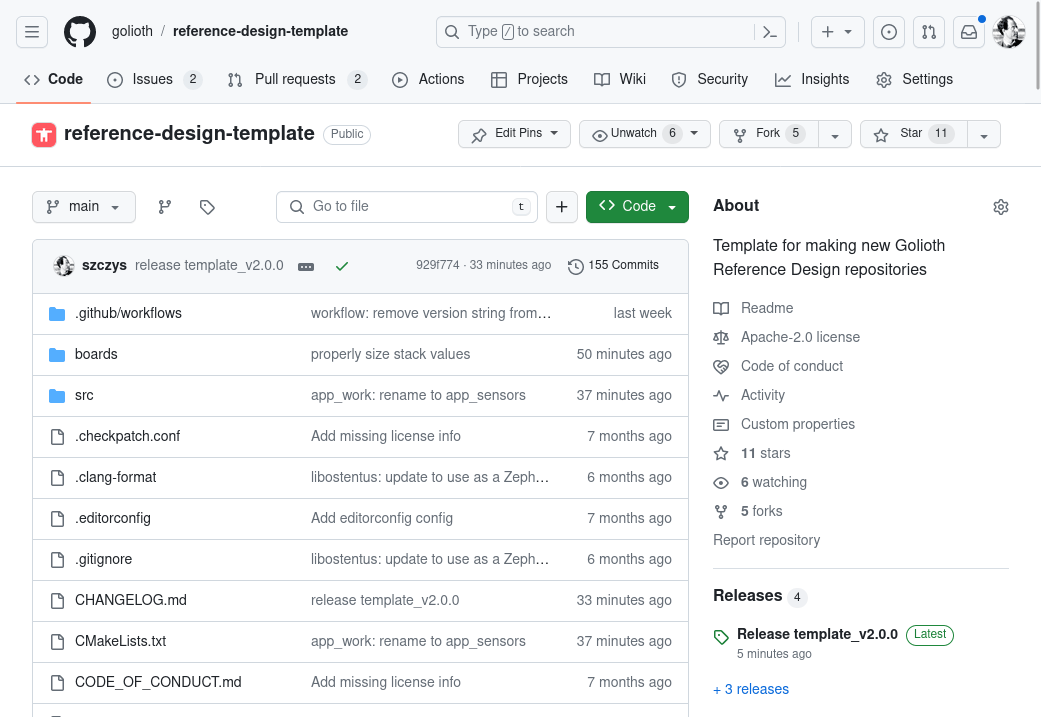Image resolution: width=1041 pixels, height=717 pixels.
Task: View branches icon next to main
Action: tap(165, 207)
